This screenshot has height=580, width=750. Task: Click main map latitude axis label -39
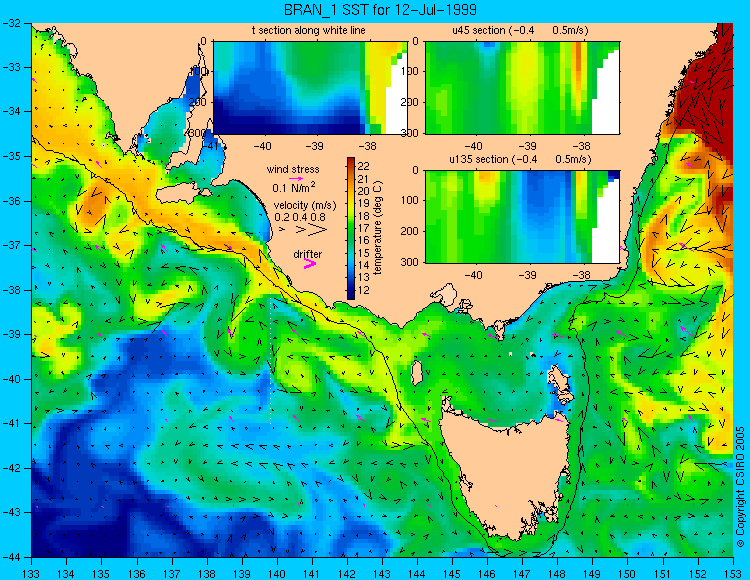click(x=11, y=334)
